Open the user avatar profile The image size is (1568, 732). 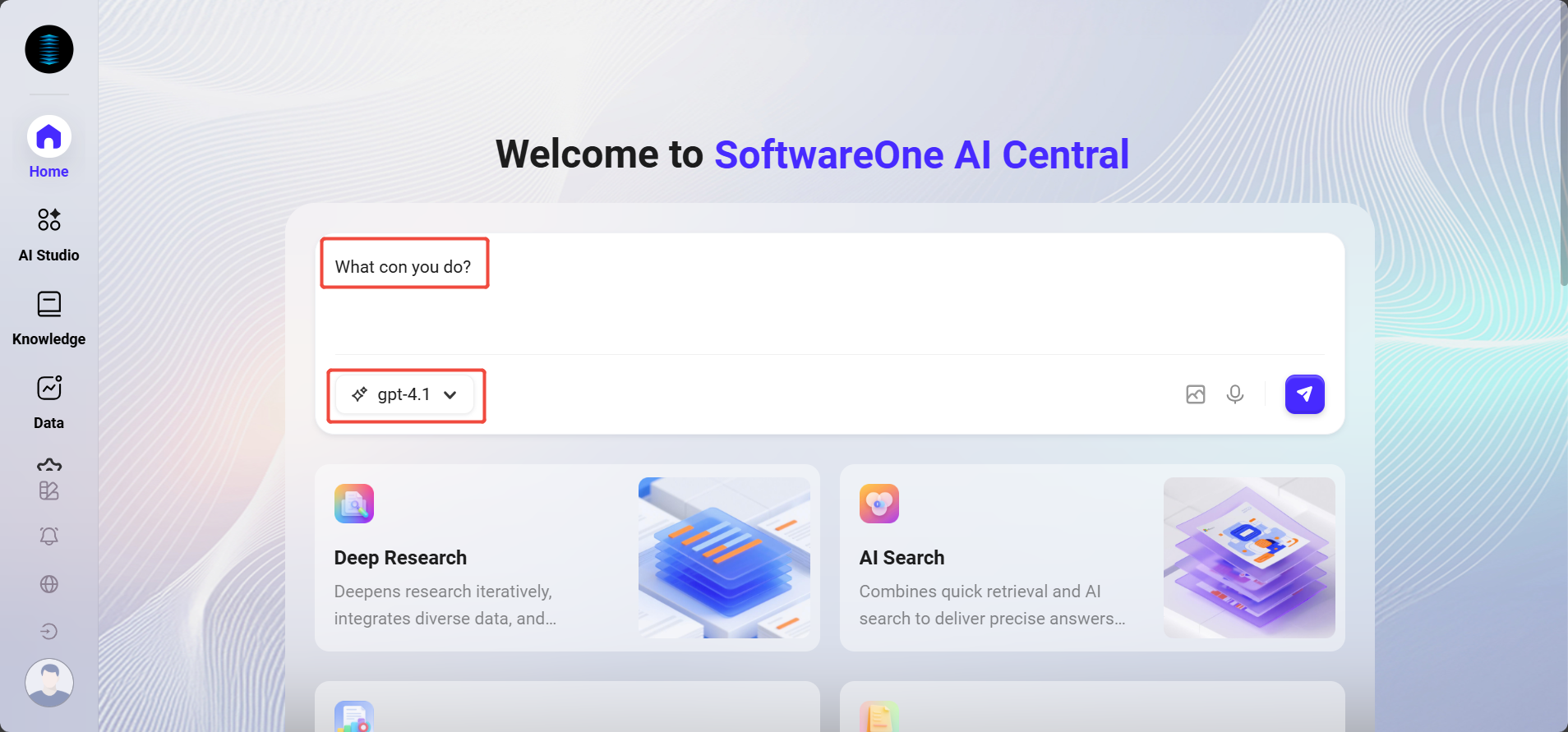click(x=49, y=682)
